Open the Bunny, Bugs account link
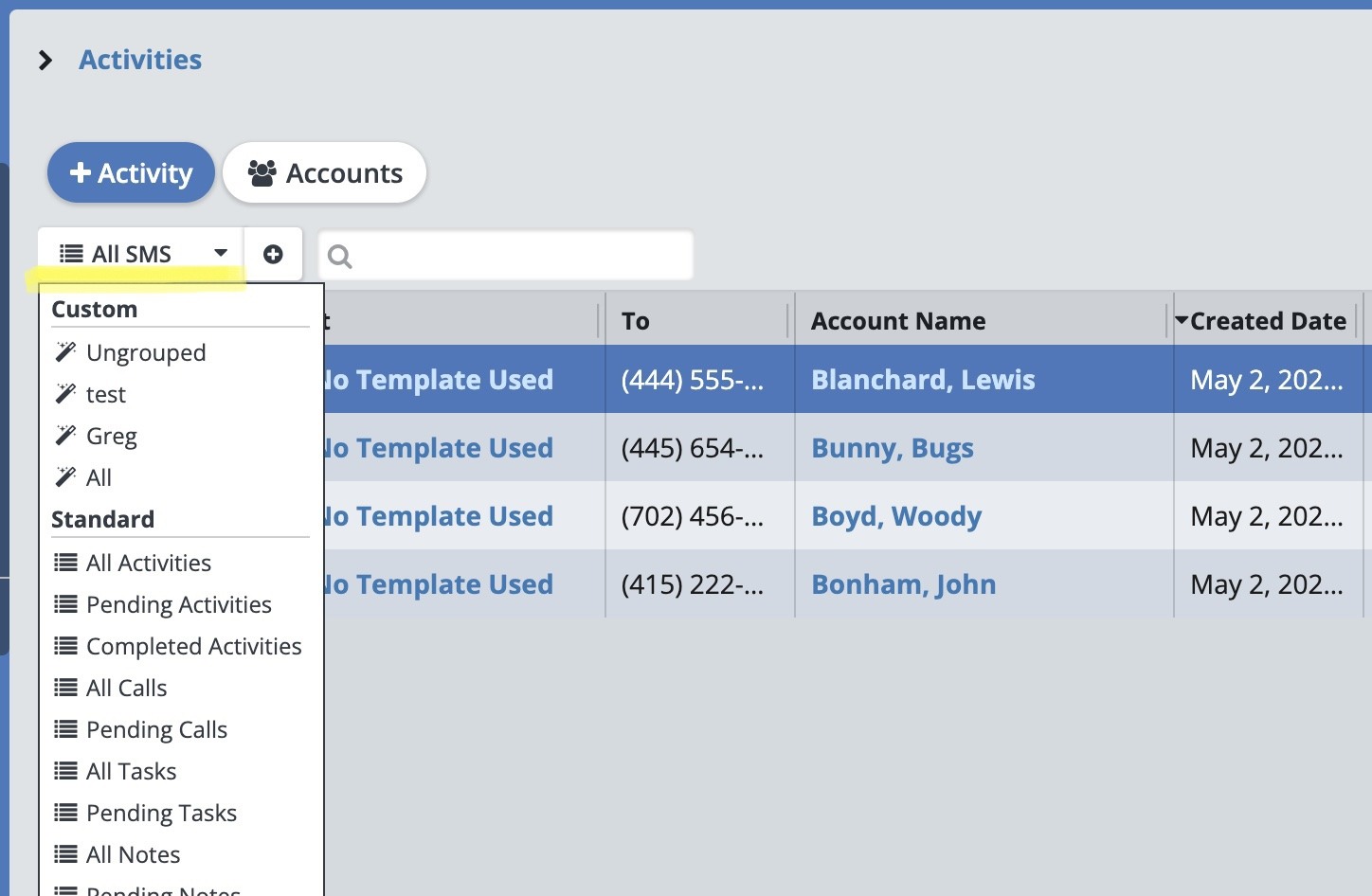The height and width of the screenshot is (896, 1372). (x=892, y=448)
